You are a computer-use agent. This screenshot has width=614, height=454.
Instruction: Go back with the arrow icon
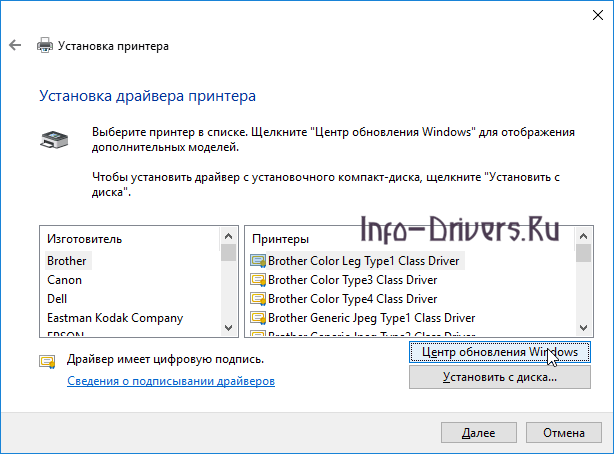(x=15, y=45)
